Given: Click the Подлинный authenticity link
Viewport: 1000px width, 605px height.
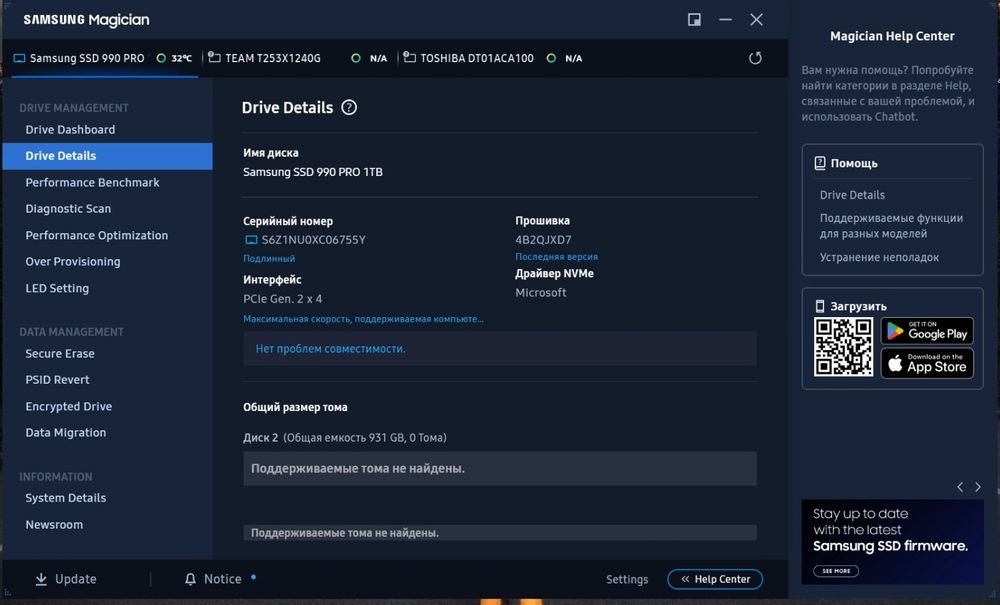Looking at the screenshot, I should coord(269,258).
